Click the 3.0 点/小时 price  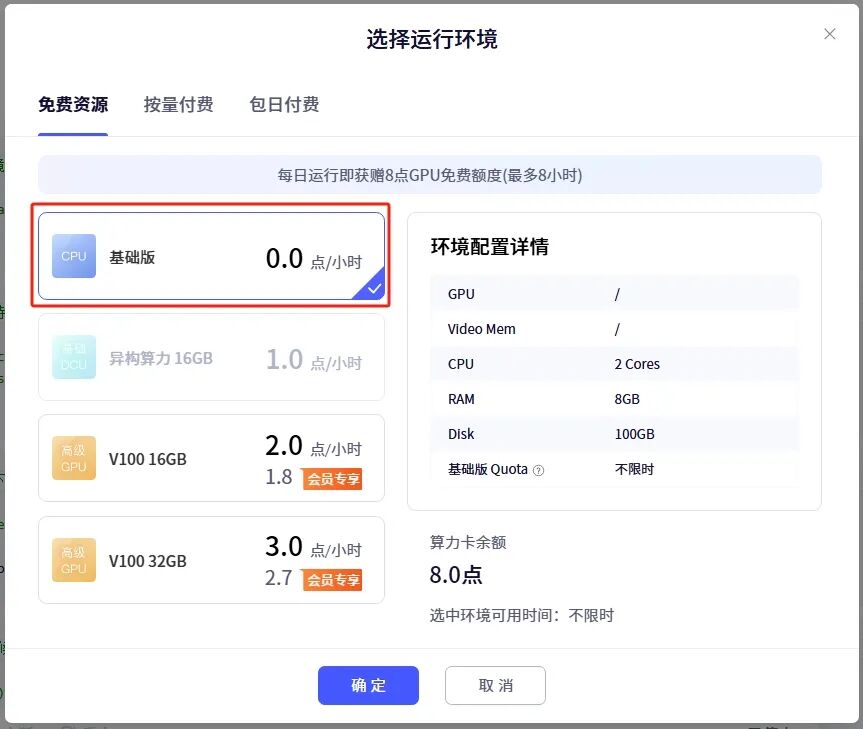(x=314, y=547)
